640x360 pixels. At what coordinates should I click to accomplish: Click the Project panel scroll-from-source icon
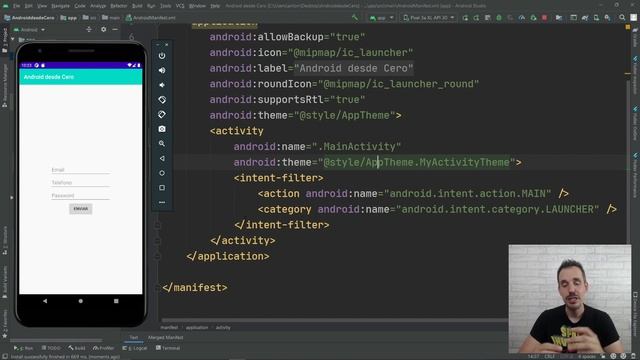pos(89,29)
